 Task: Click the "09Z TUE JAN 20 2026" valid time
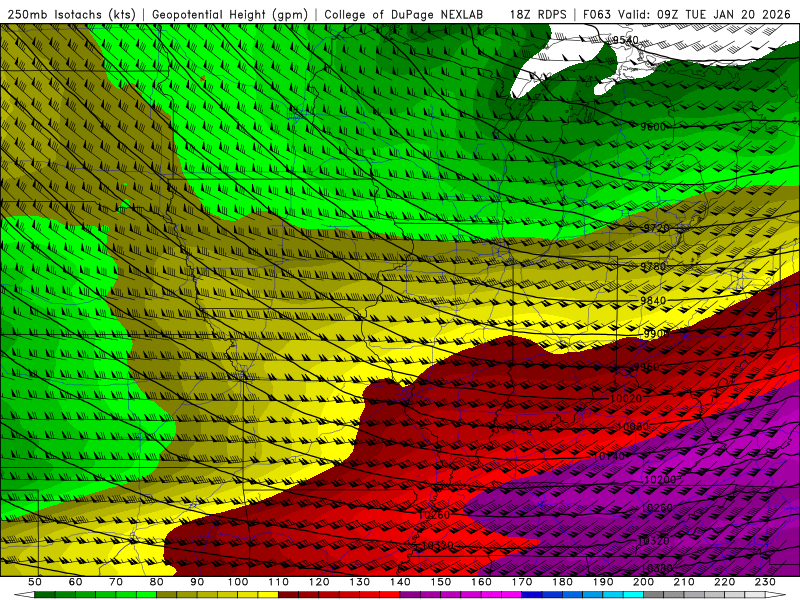click(x=724, y=14)
